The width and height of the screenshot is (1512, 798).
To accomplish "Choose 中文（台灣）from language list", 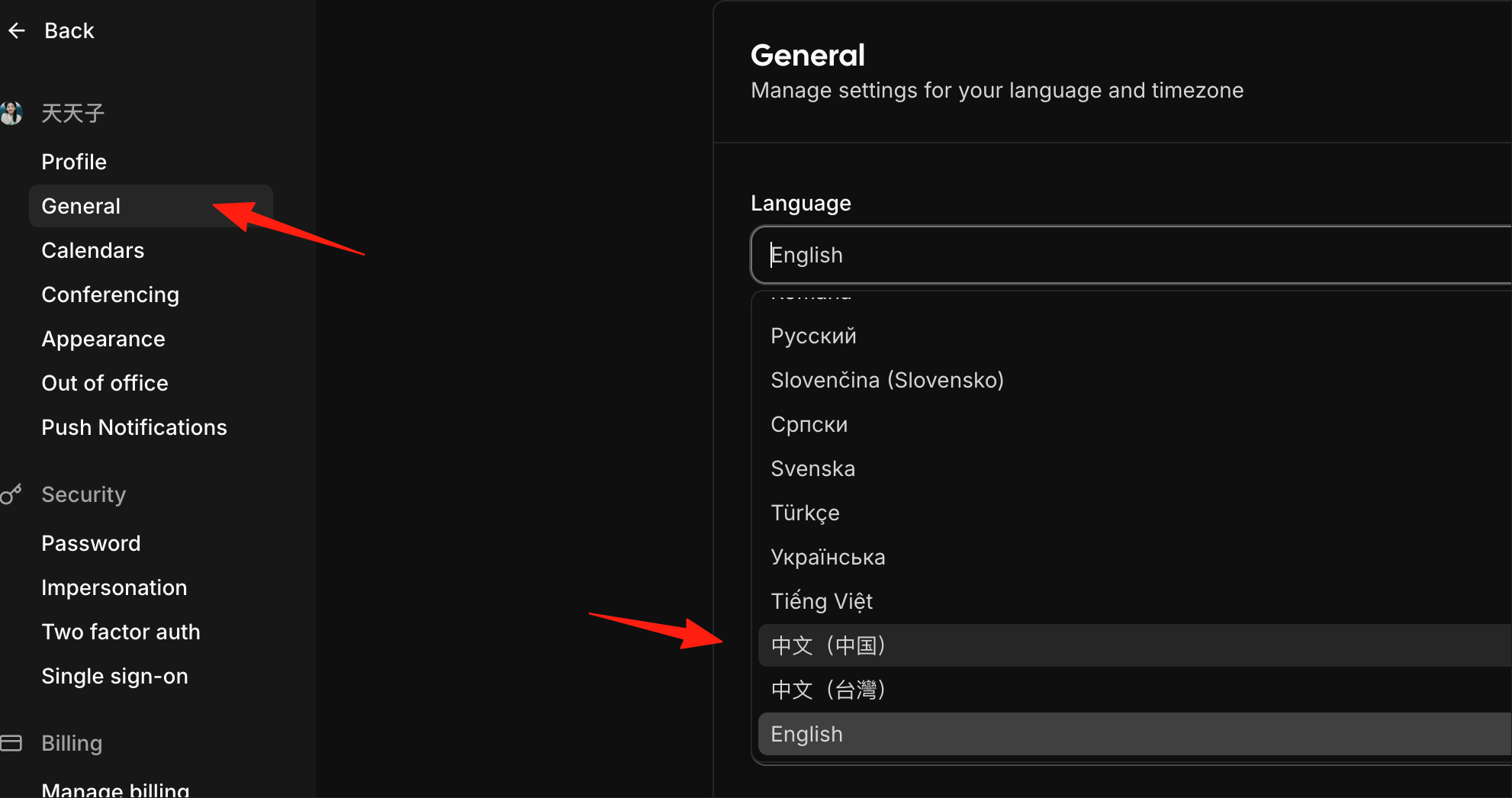I will point(1135,690).
